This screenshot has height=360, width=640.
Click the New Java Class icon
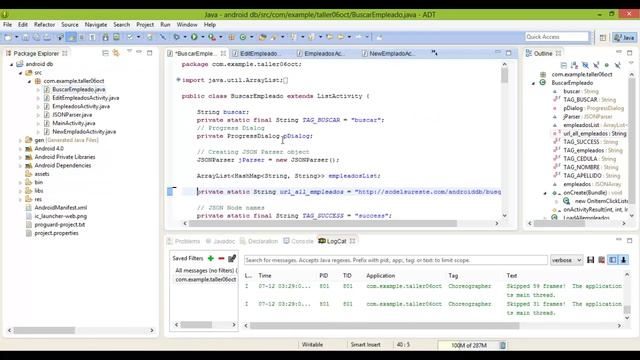pyautogui.click(x=243, y=37)
